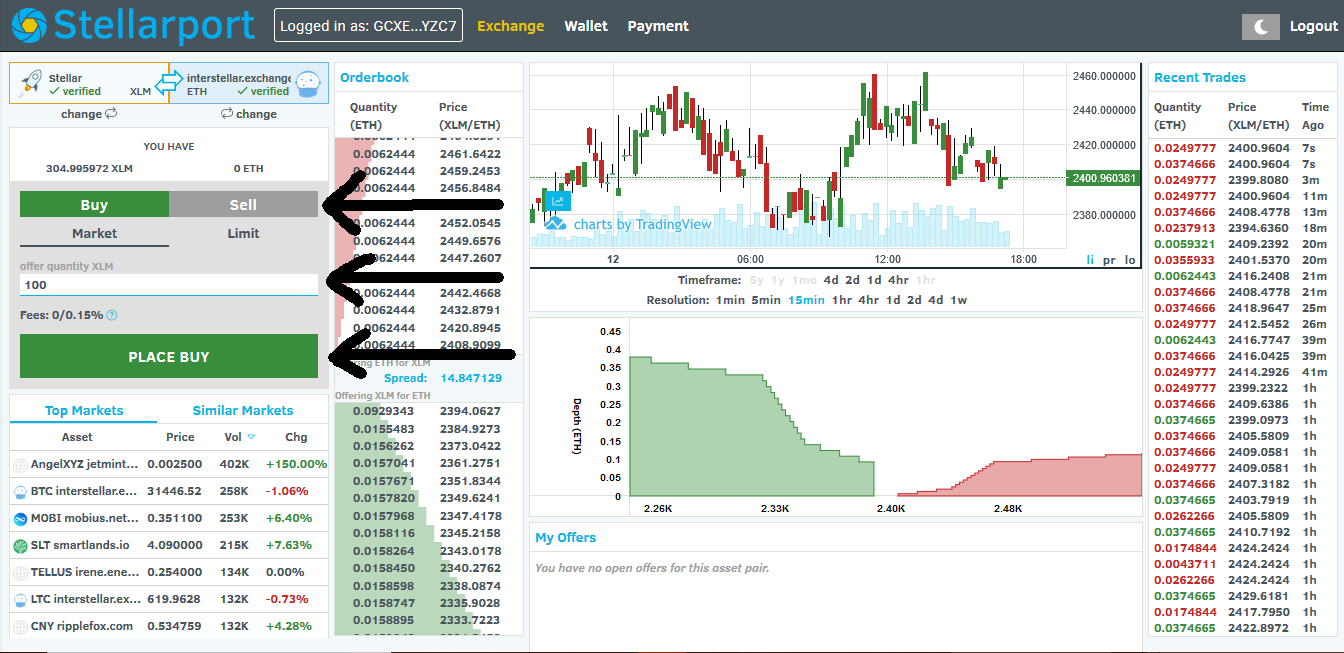Toggle chart 'li' linear scale option

tap(1091, 259)
